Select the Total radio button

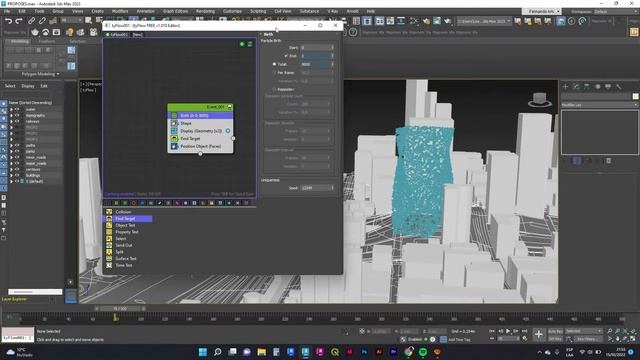(274, 64)
